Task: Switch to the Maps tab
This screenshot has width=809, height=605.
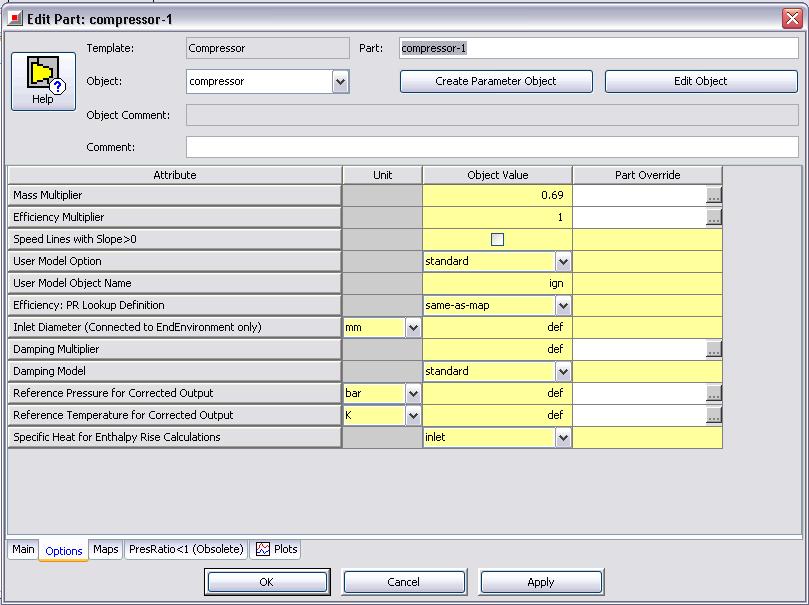Action: [x=106, y=549]
